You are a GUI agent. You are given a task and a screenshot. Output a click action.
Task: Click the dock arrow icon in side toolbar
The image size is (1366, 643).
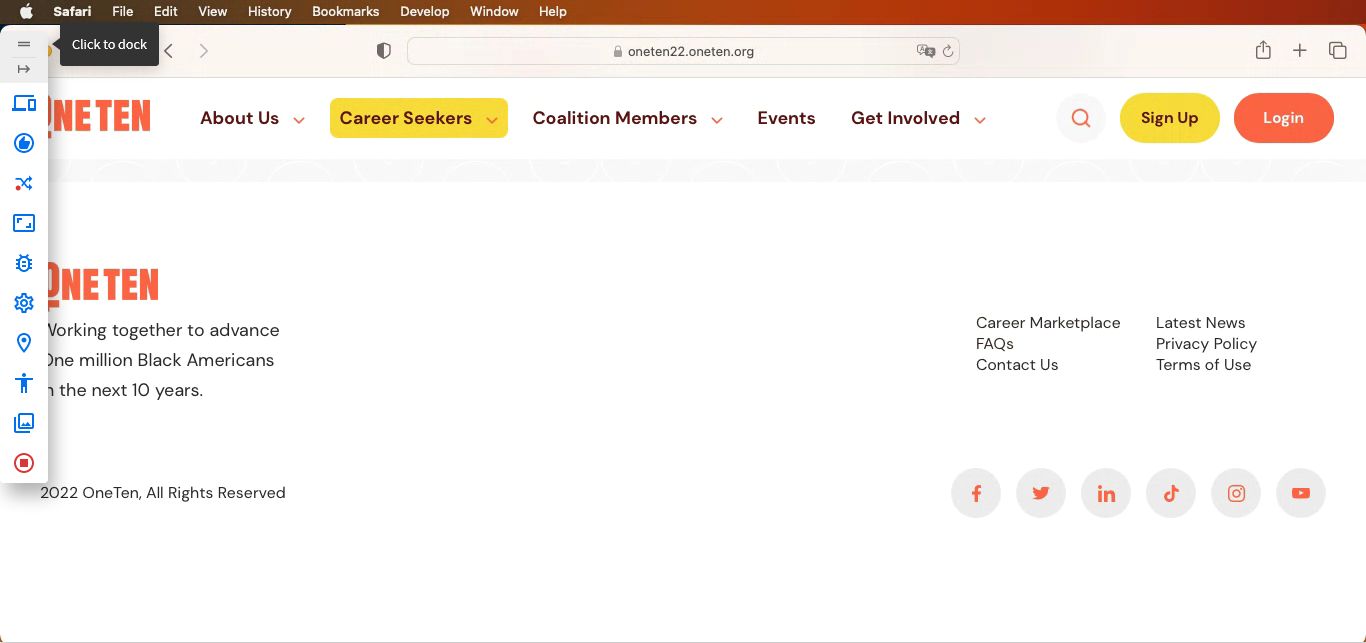pos(24,69)
